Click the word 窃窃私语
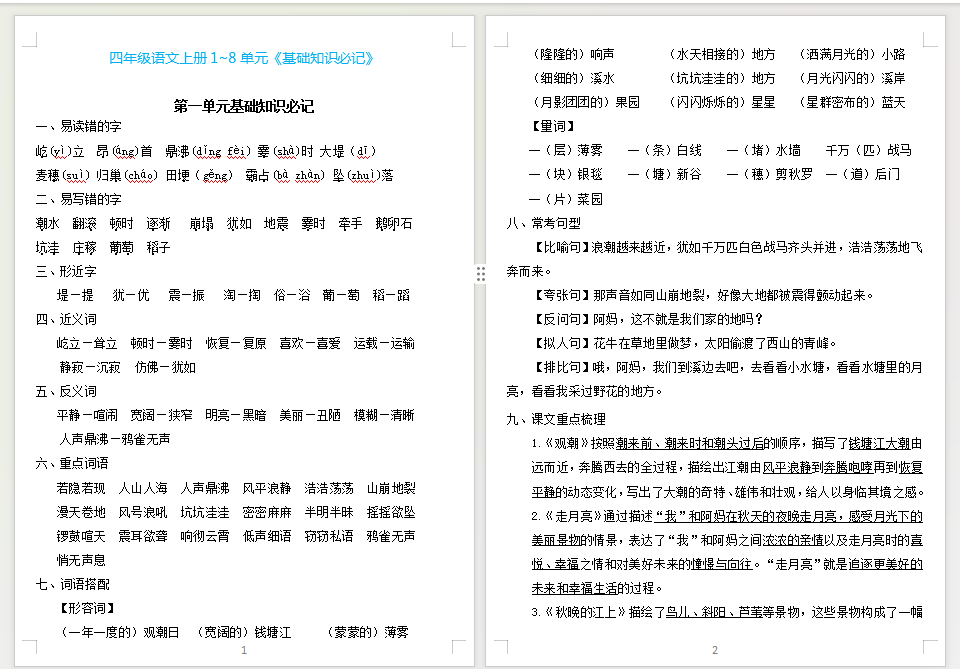 (329, 536)
